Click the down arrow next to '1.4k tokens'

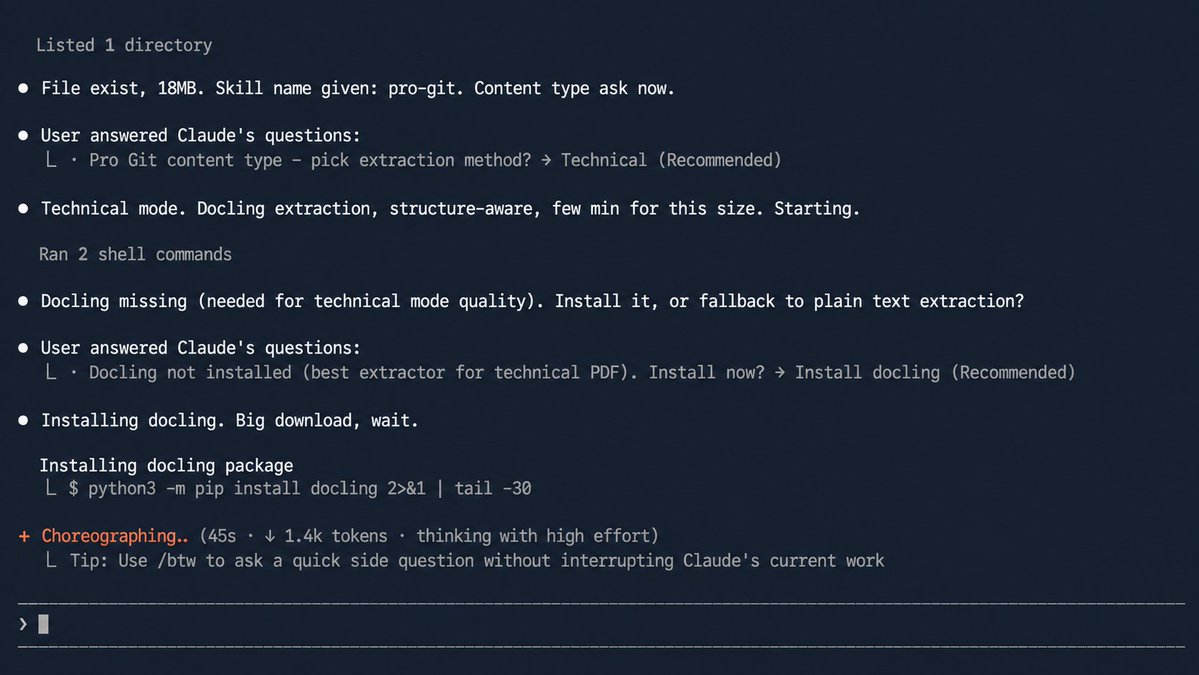pyautogui.click(x=270, y=537)
